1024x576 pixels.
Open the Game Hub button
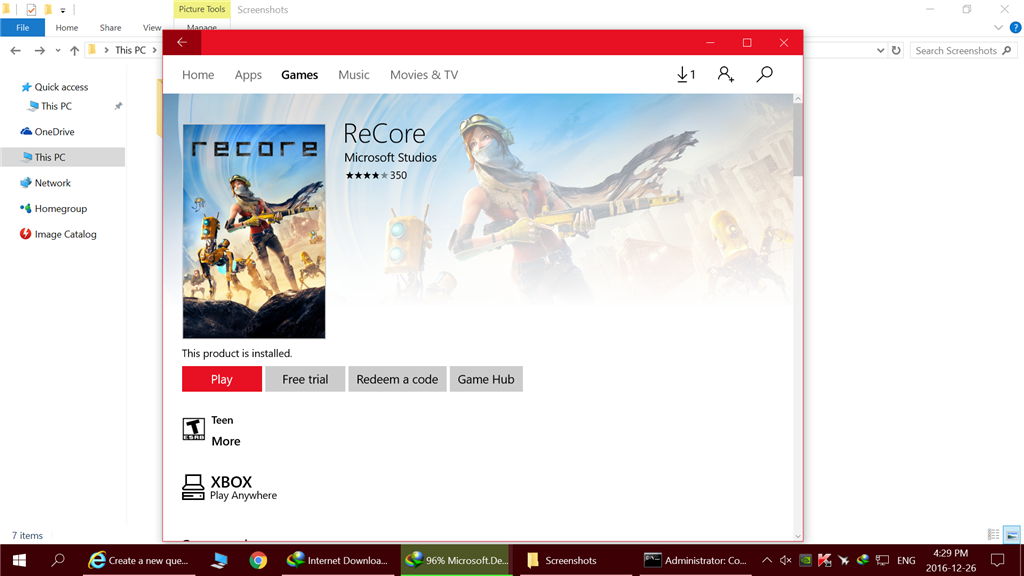click(x=486, y=379)
